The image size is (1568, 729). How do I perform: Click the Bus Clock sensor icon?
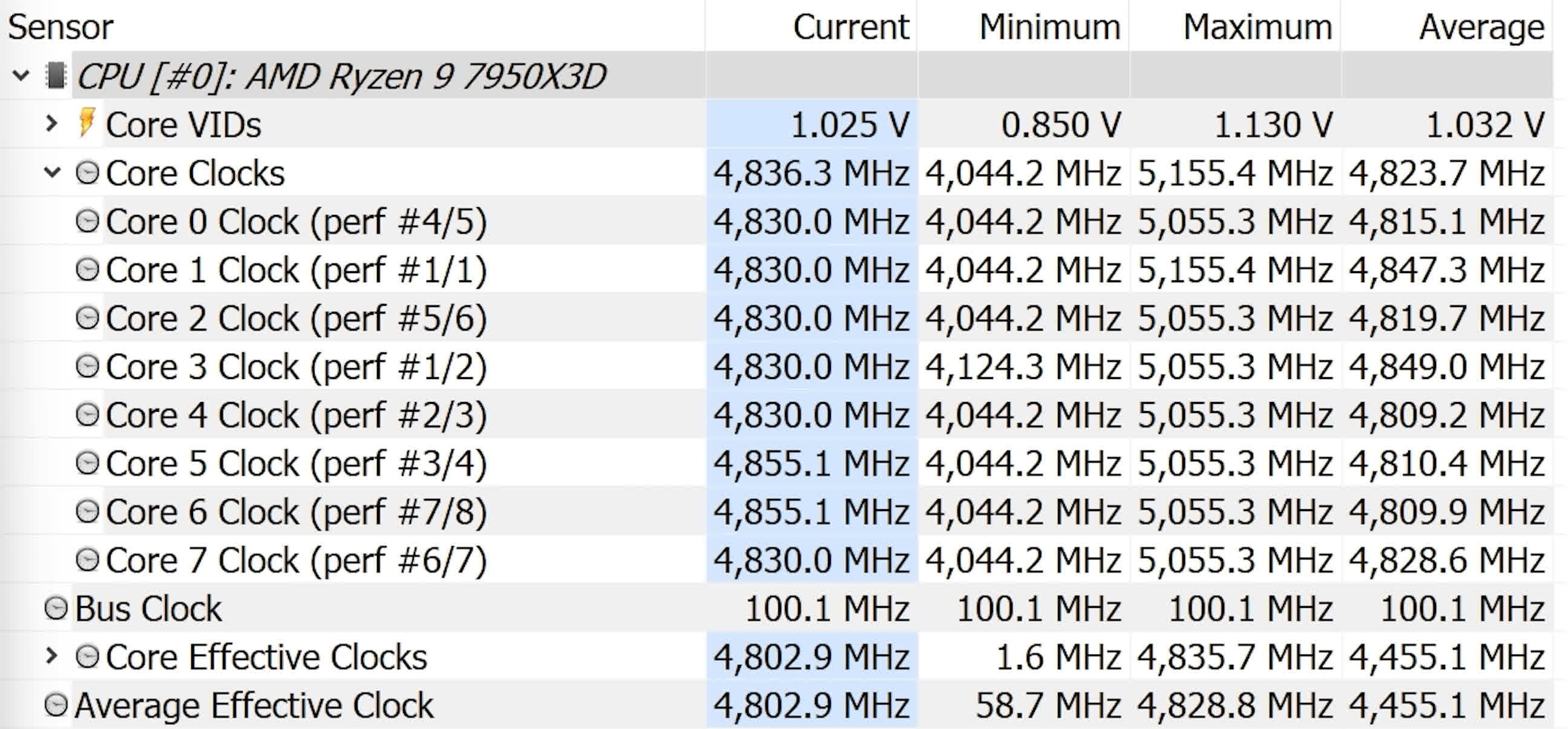[56, 609]
